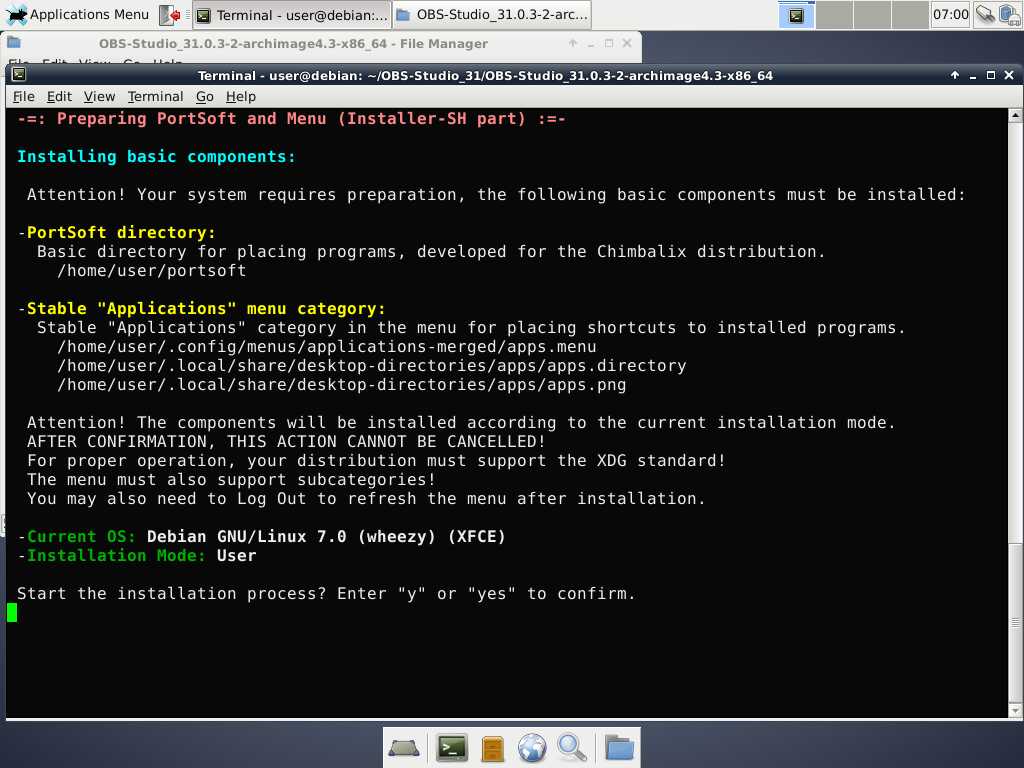This screenshot has height=768, width=1024.
Task: Switch to OBS-Studio File Manager taskbar button
Action: point(492,15)
